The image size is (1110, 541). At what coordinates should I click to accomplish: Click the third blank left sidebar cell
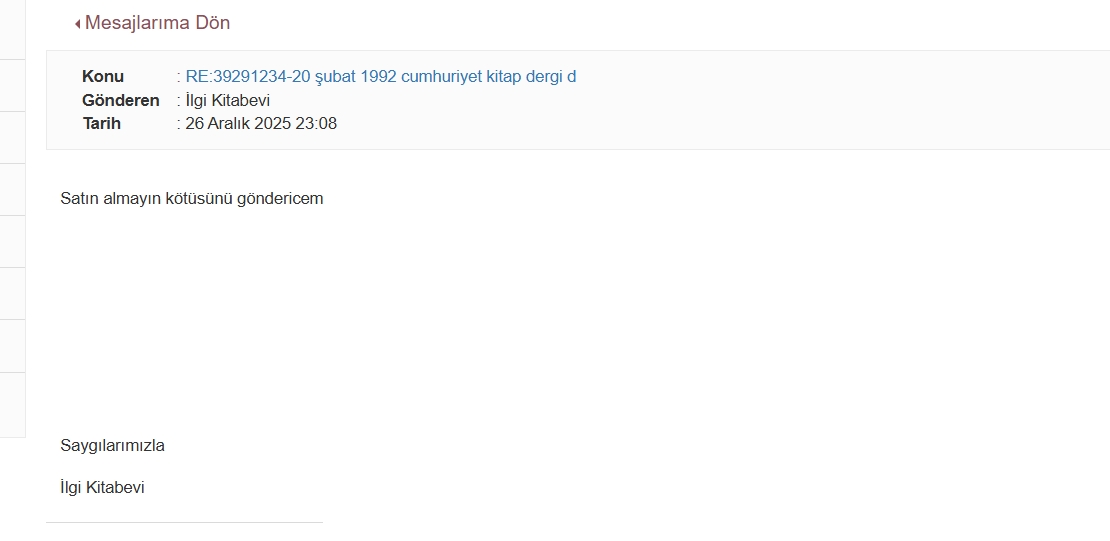13,137
